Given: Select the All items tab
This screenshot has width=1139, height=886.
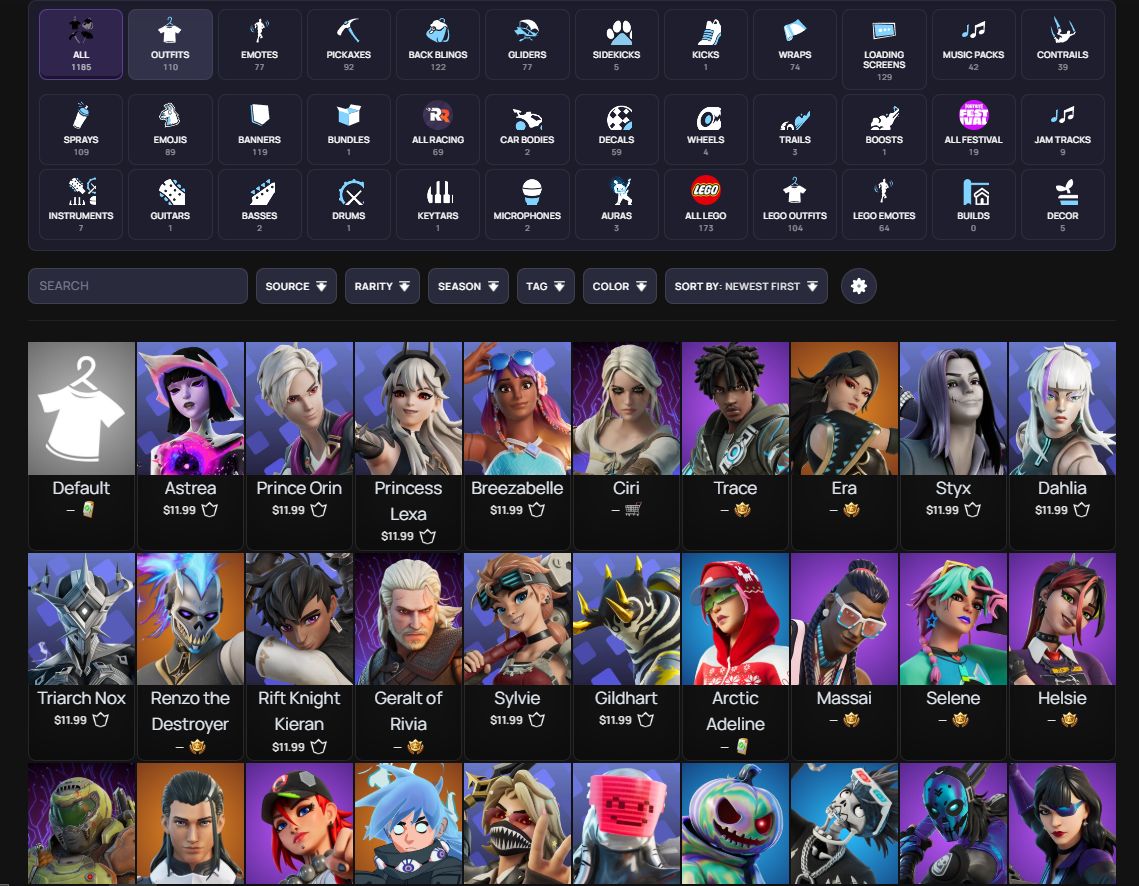Looking at the screenshot, I should coord(81,44).
